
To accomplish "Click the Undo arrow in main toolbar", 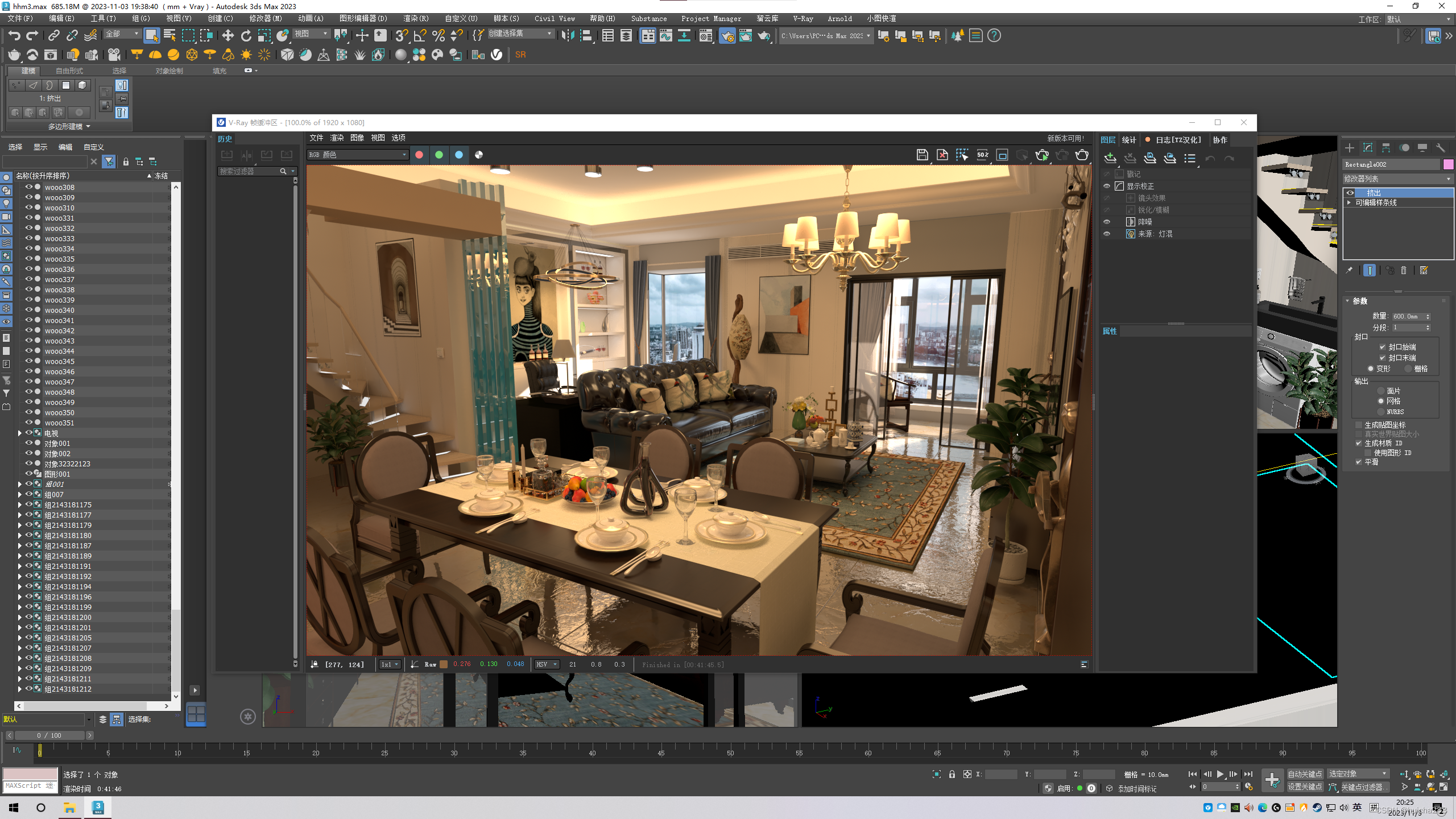I will coord(14,36).
